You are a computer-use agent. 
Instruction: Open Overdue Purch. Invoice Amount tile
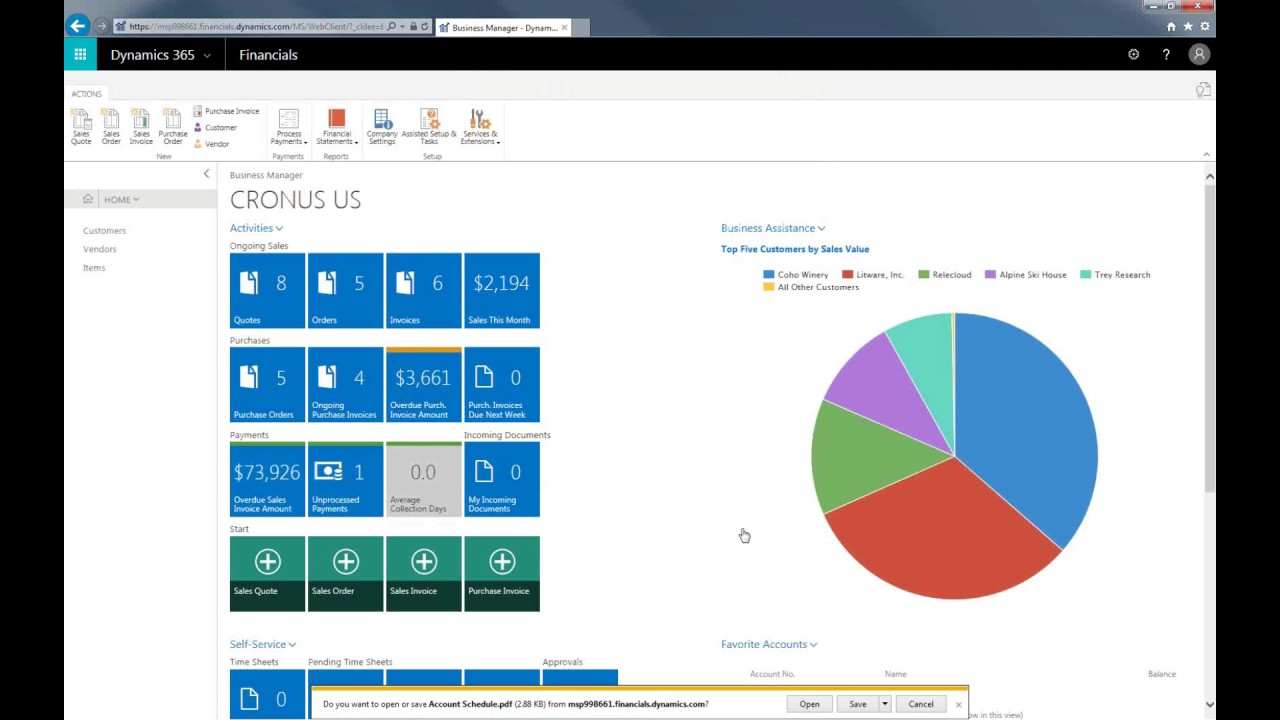click(423, 385)
